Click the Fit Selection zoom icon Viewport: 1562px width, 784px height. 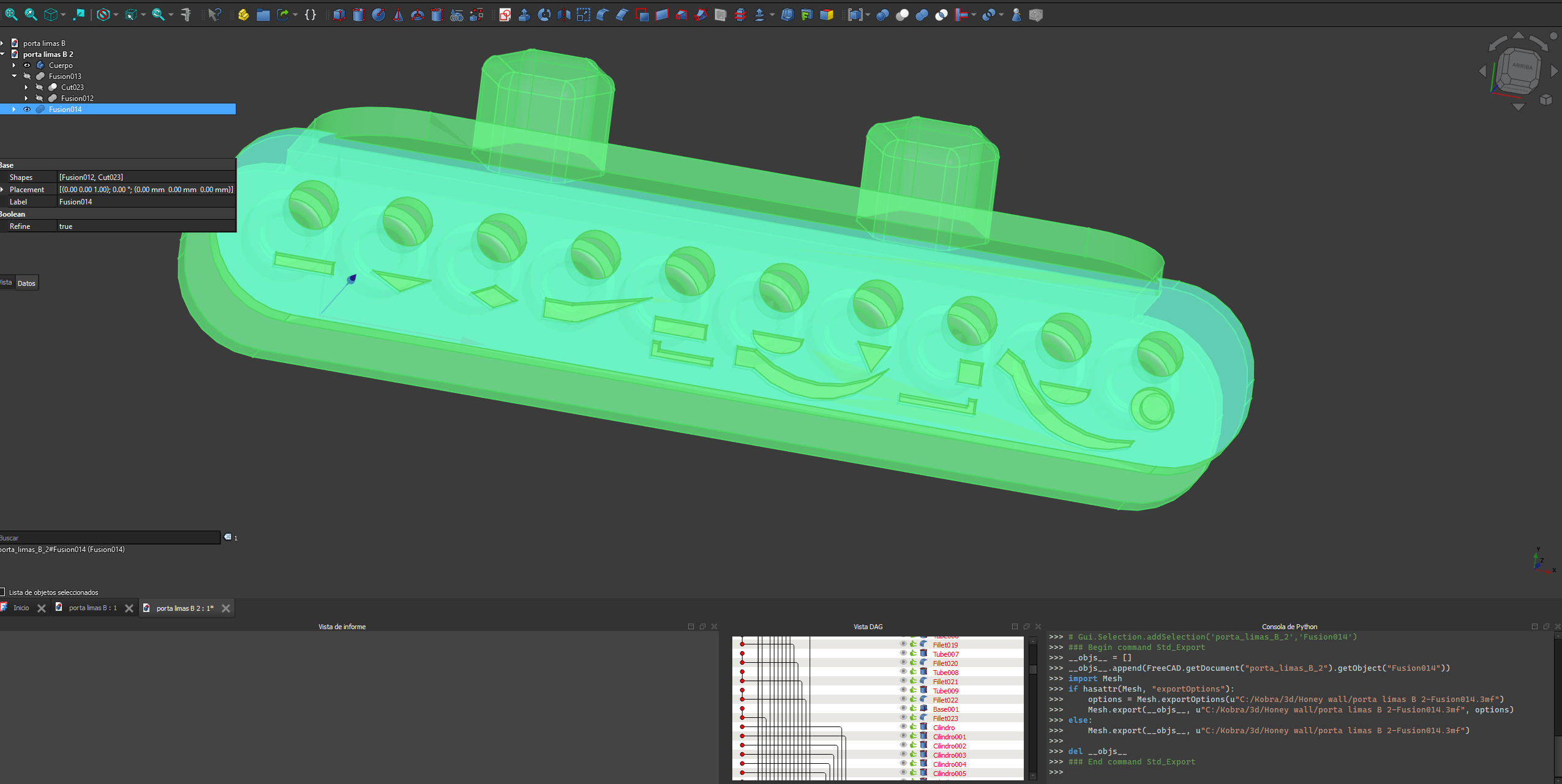(31, 15)
